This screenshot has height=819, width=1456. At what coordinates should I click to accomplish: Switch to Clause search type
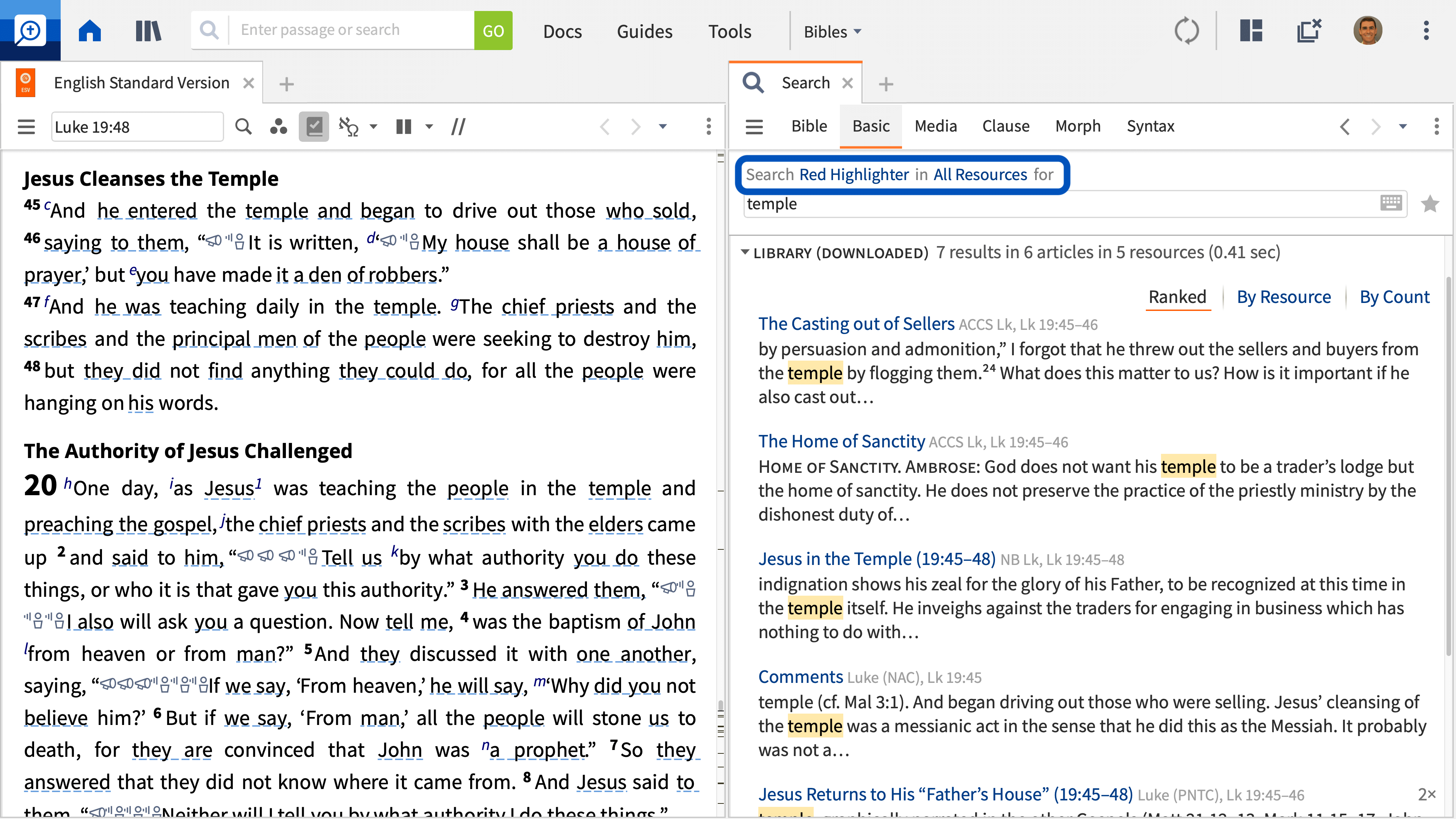click(1006, 126)
